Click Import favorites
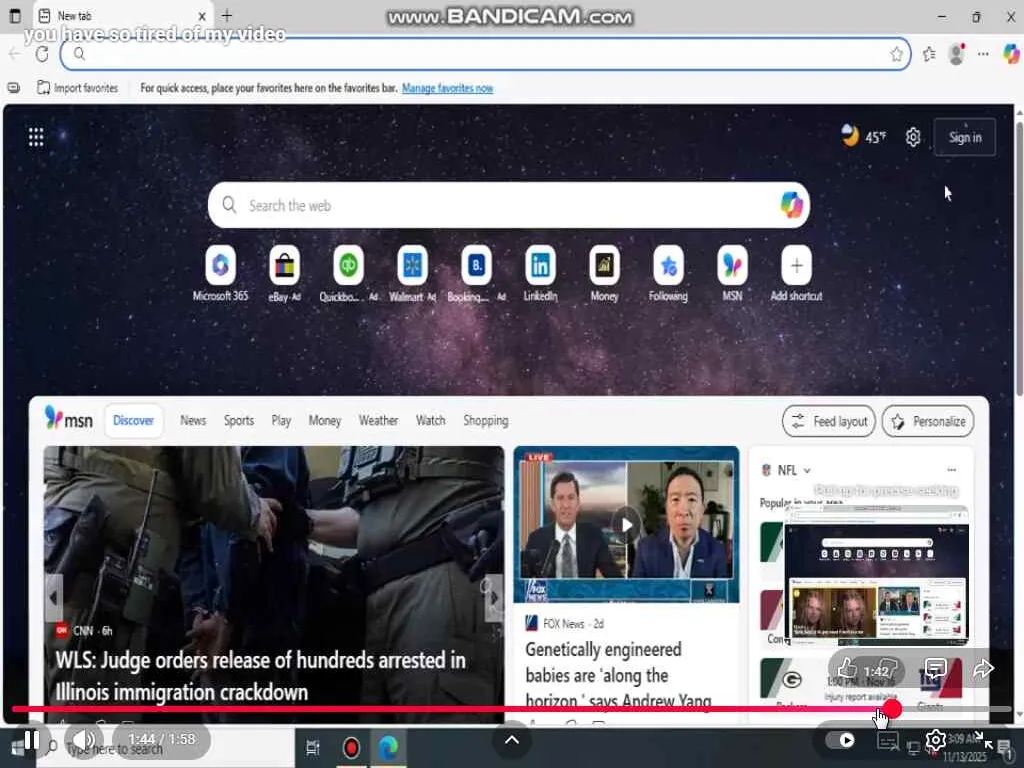The image size is (1024, 768). pos(78,88)
